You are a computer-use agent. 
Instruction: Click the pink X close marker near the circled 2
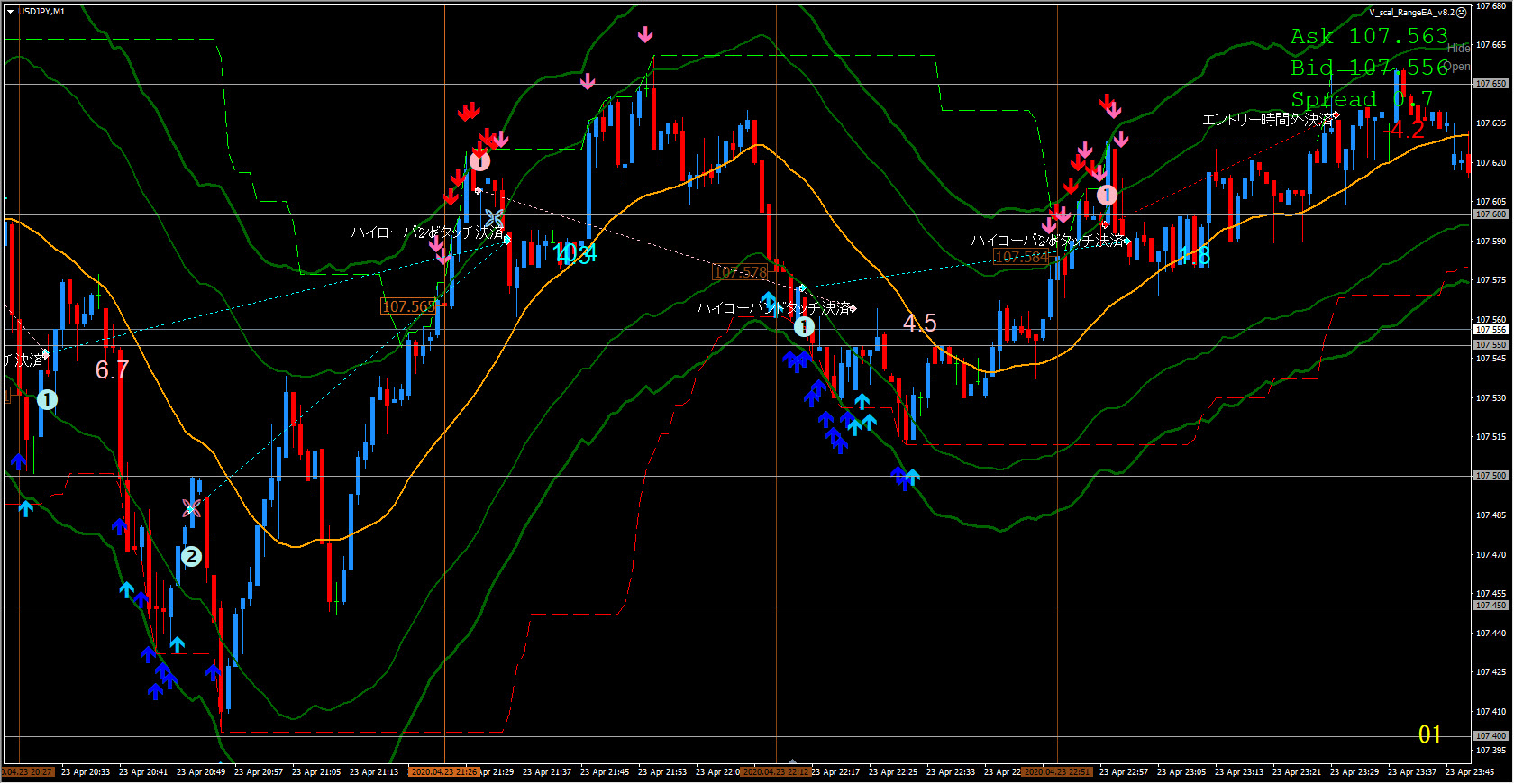click(191, 508)
